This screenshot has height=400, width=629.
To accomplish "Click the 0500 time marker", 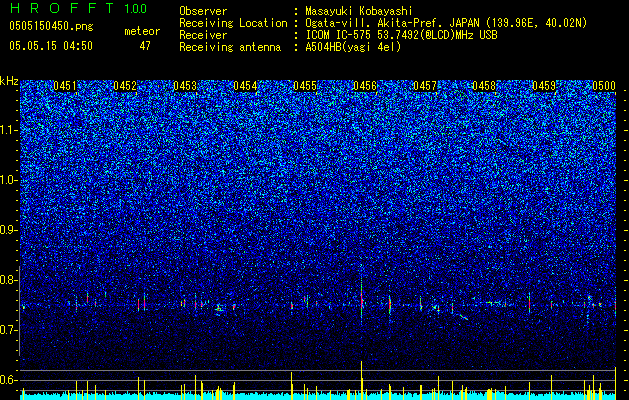I will coord(604,86).
